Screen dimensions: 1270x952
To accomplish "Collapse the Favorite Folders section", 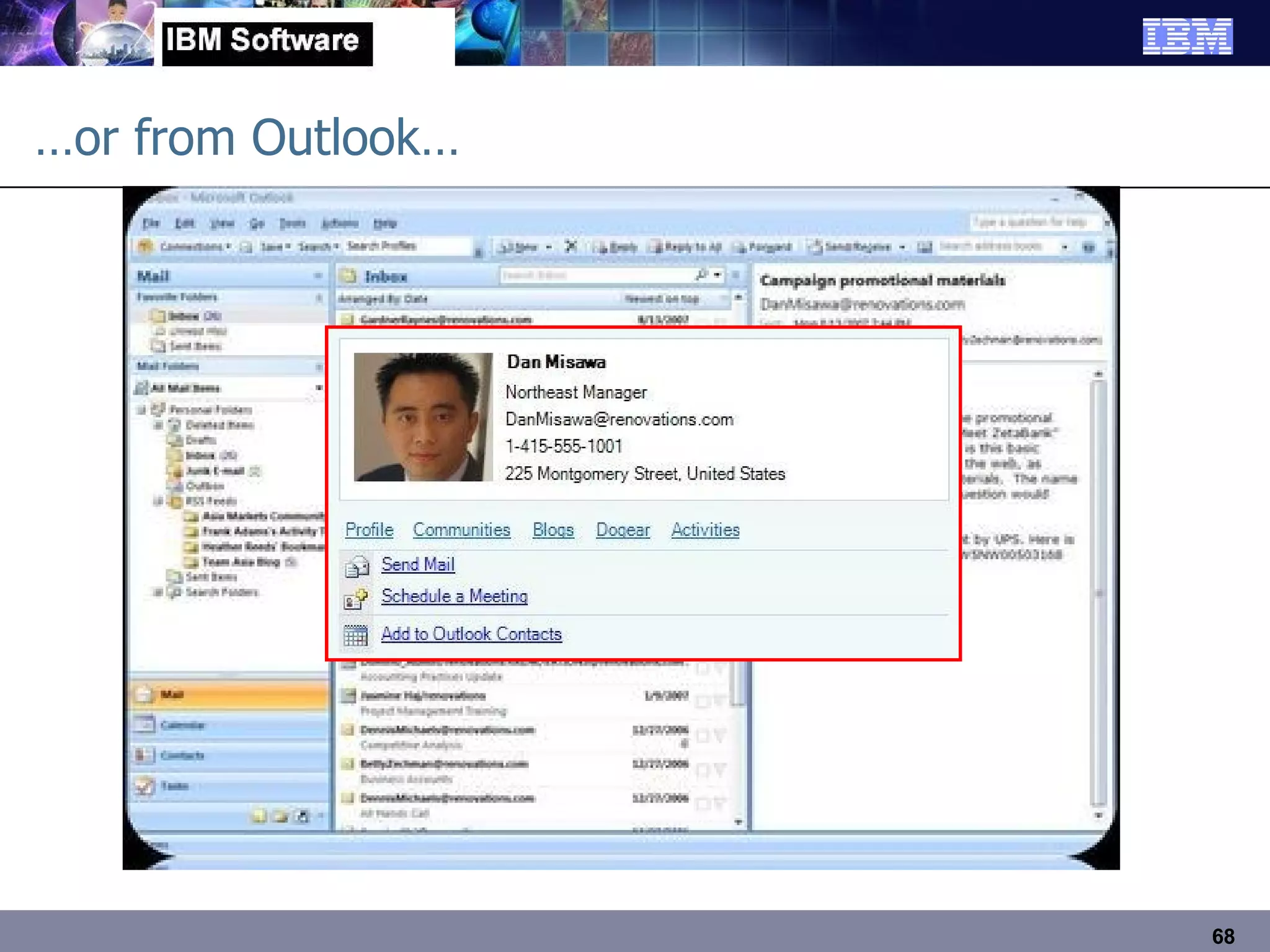I will tap(319, 298).
